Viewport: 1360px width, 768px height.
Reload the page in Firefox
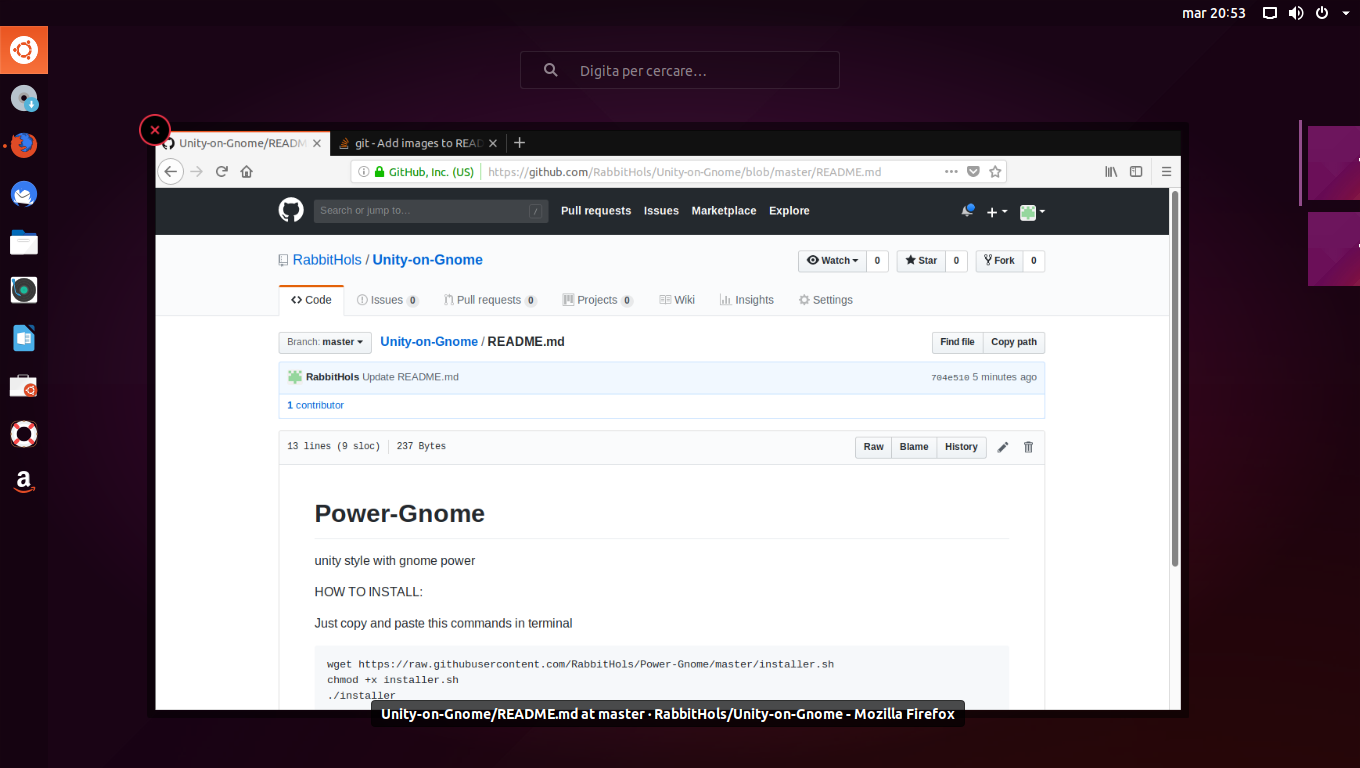click(222, 171)
